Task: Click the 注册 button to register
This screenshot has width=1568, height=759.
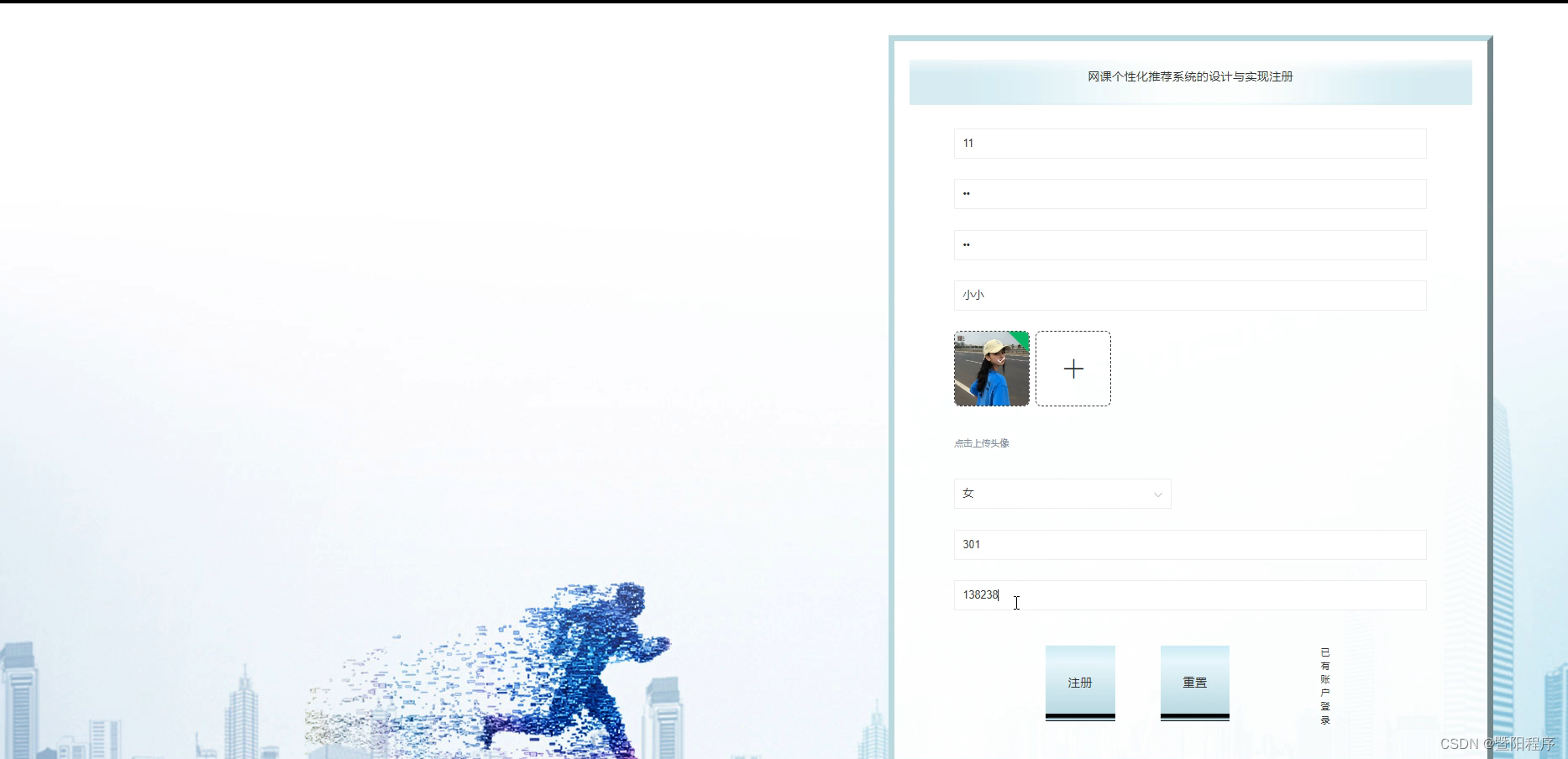Action: 1079,682
